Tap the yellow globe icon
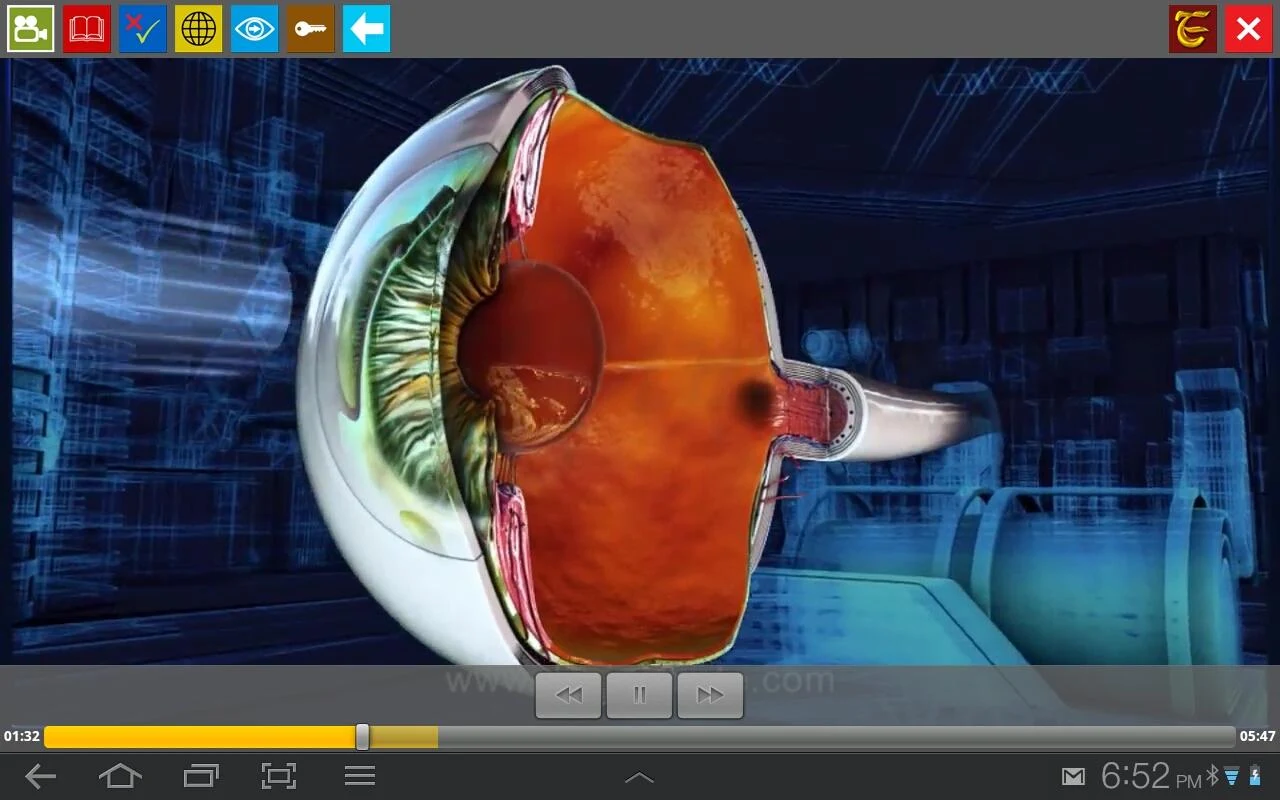1280x800 pixels. (199, 29)
